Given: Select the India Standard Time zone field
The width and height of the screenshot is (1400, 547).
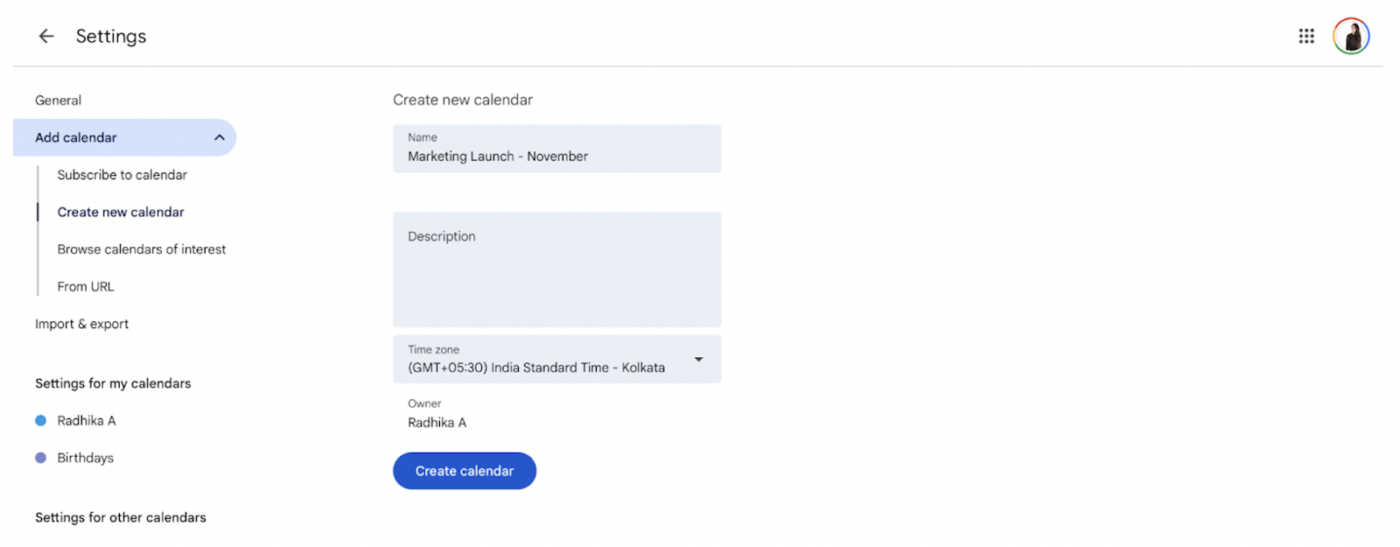Looking at the screenshot, I should coord(557,359).
